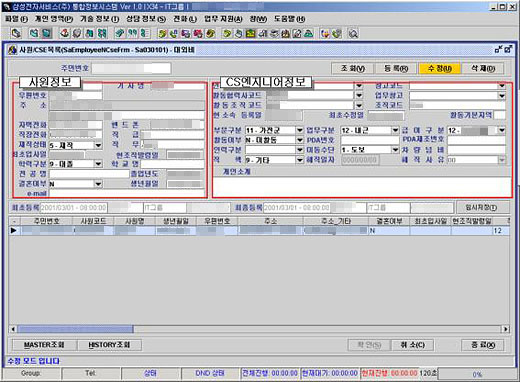Expand the empty dropdown above 9-기타
Viewport: 520px width, 382px height.
[300, 150]
